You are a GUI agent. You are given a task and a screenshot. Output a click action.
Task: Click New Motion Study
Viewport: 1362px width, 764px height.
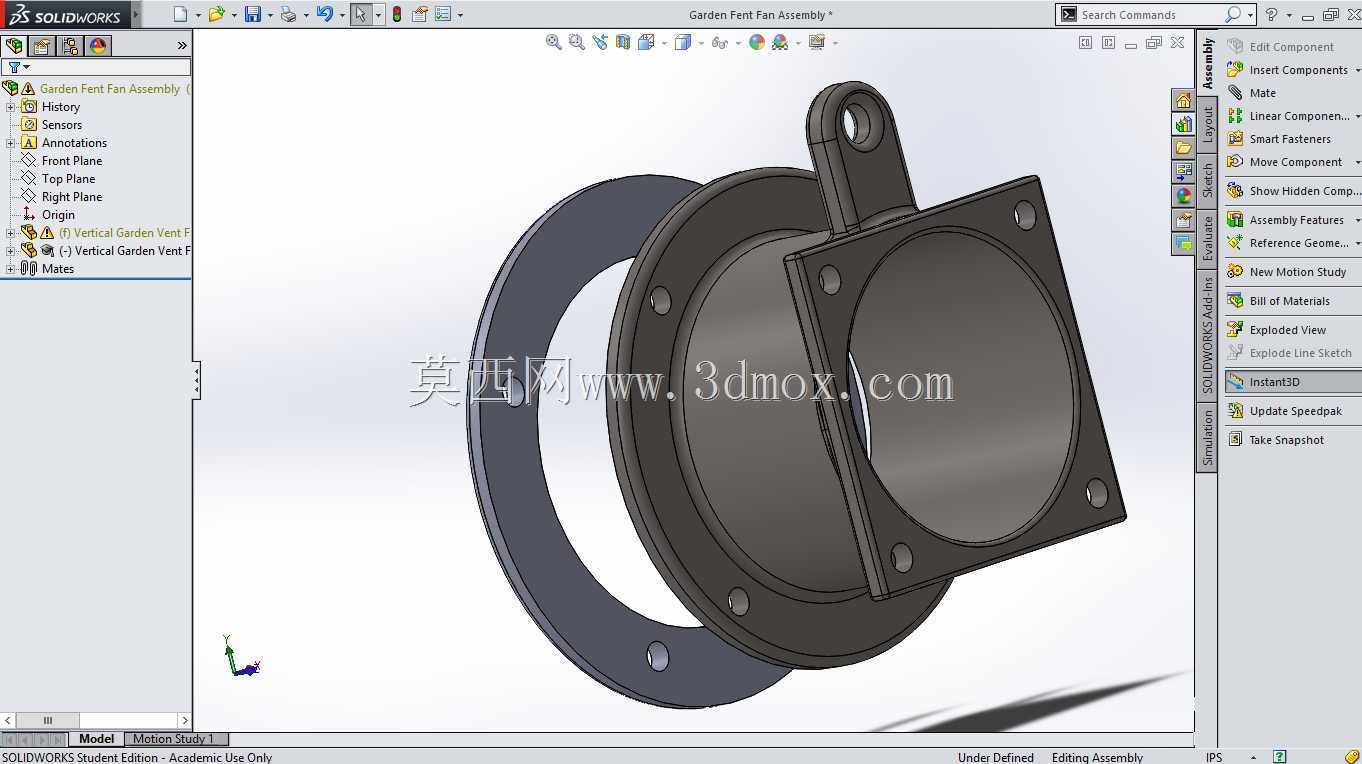click(x=1287, y=272)
